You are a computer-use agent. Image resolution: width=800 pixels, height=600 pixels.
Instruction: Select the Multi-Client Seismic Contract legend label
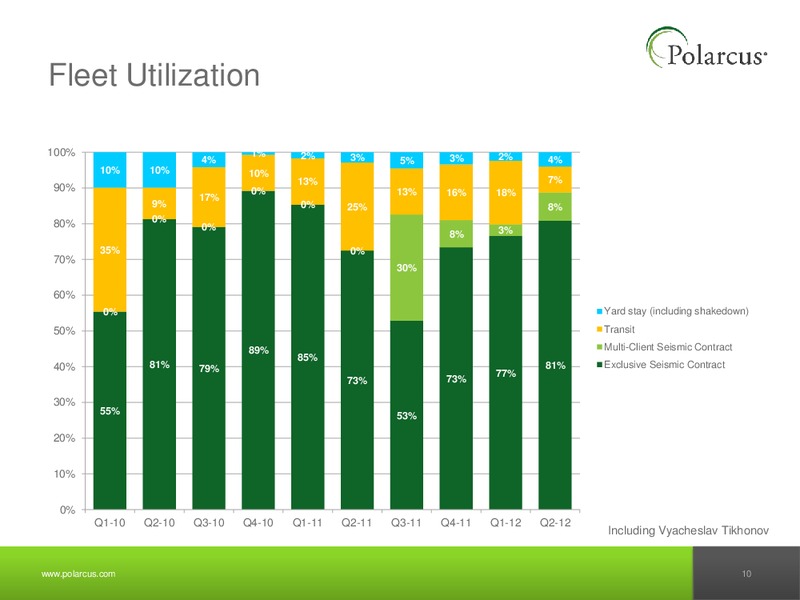tap(668, 347)
